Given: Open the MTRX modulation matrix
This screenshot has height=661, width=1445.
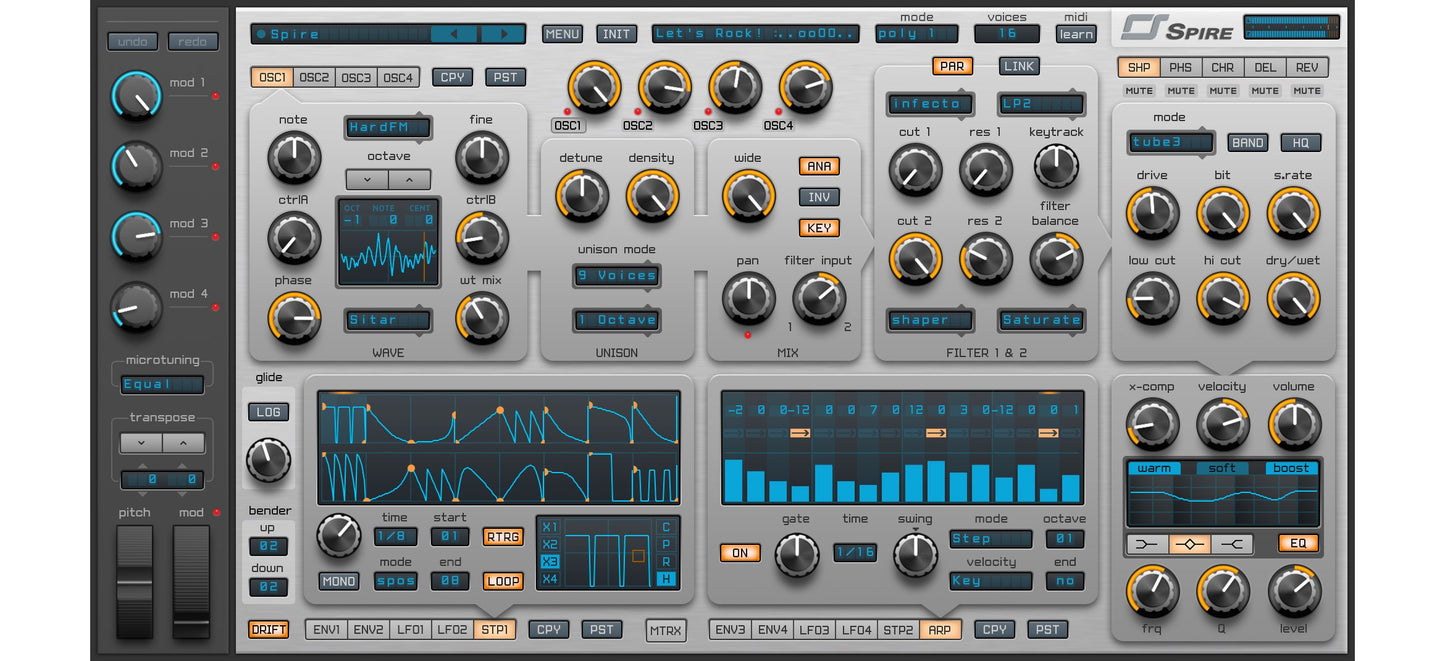Looking at the screenshot, I should point(666,631).
